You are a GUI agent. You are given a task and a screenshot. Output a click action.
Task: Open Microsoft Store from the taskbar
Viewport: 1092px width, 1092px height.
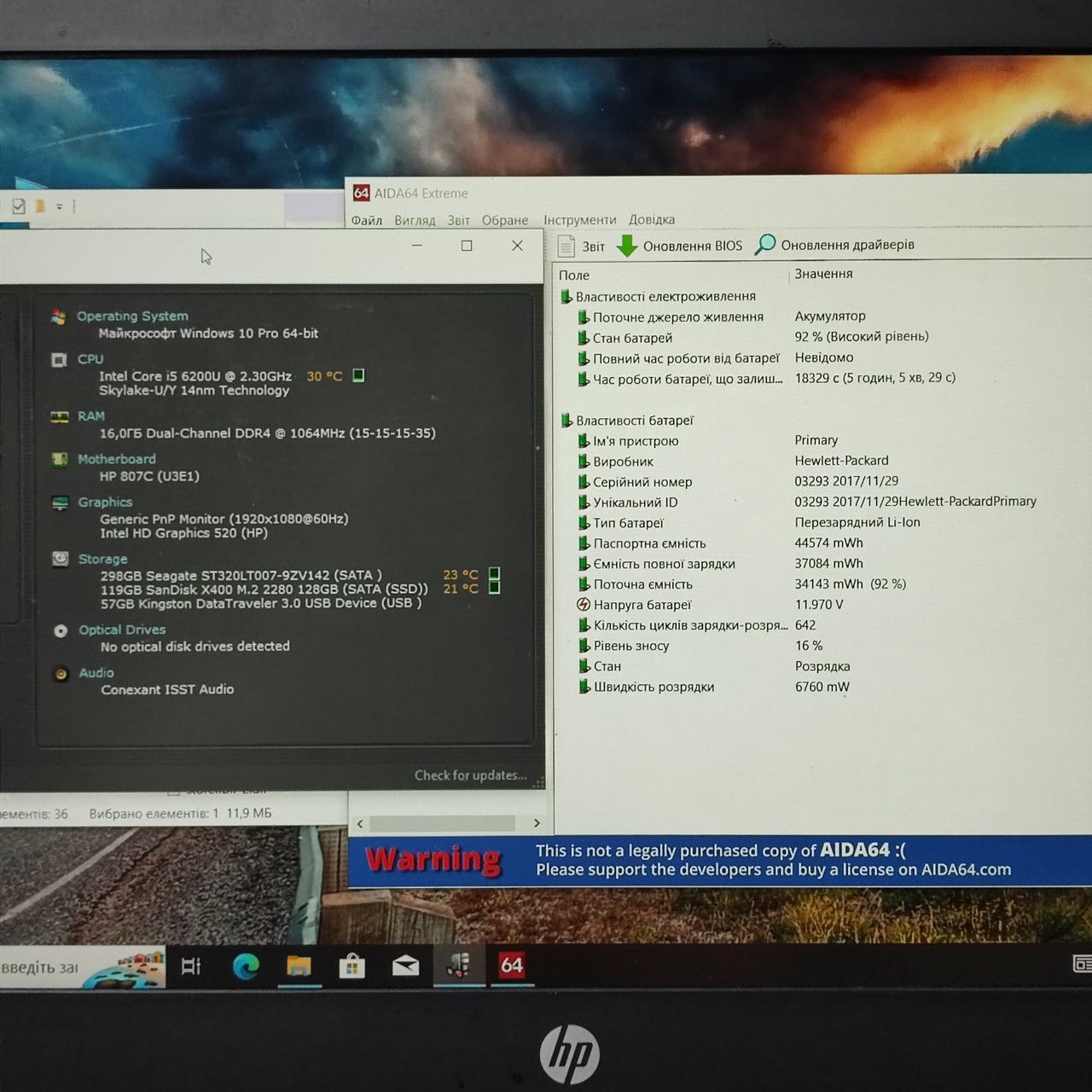[x=351, y=966]
